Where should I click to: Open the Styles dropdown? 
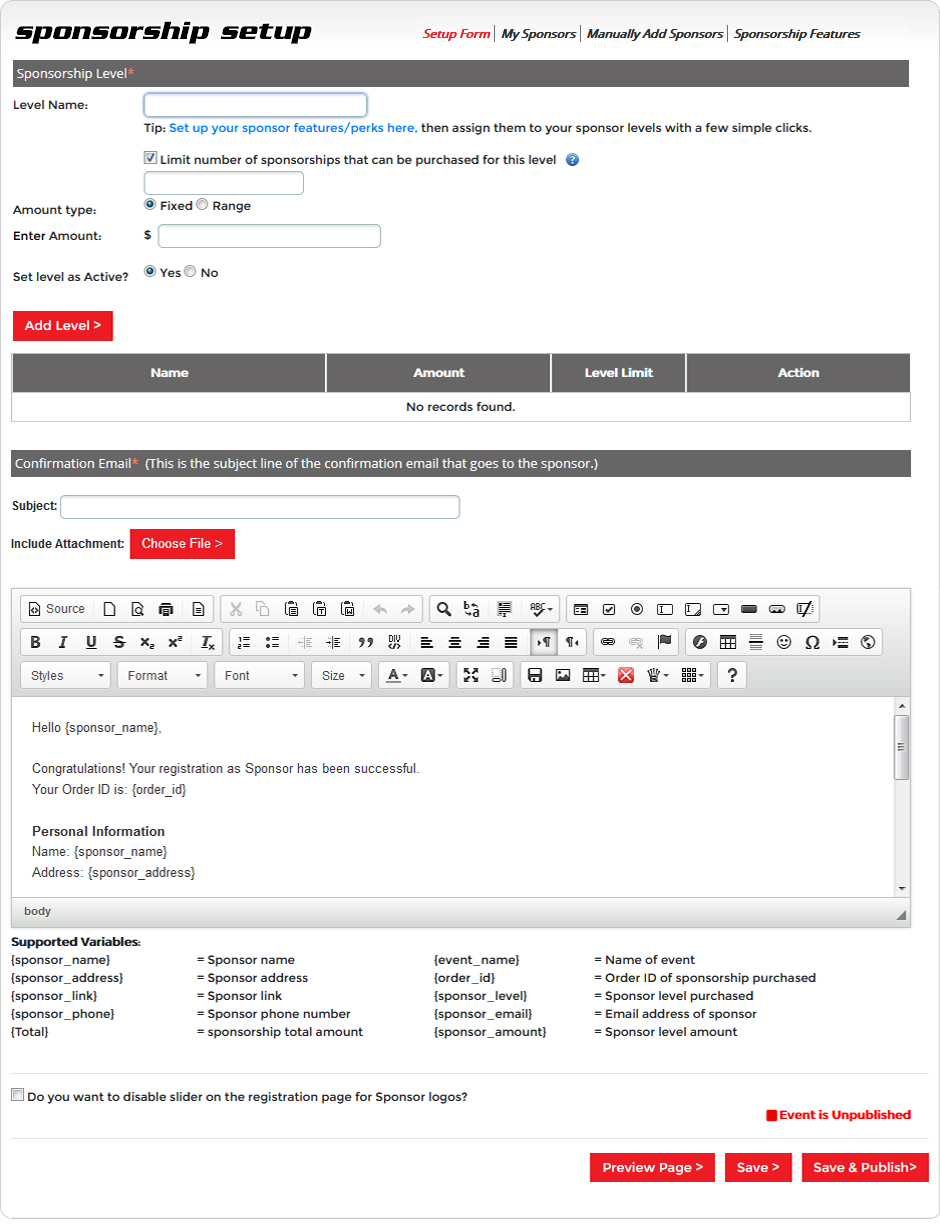[66, 676]
